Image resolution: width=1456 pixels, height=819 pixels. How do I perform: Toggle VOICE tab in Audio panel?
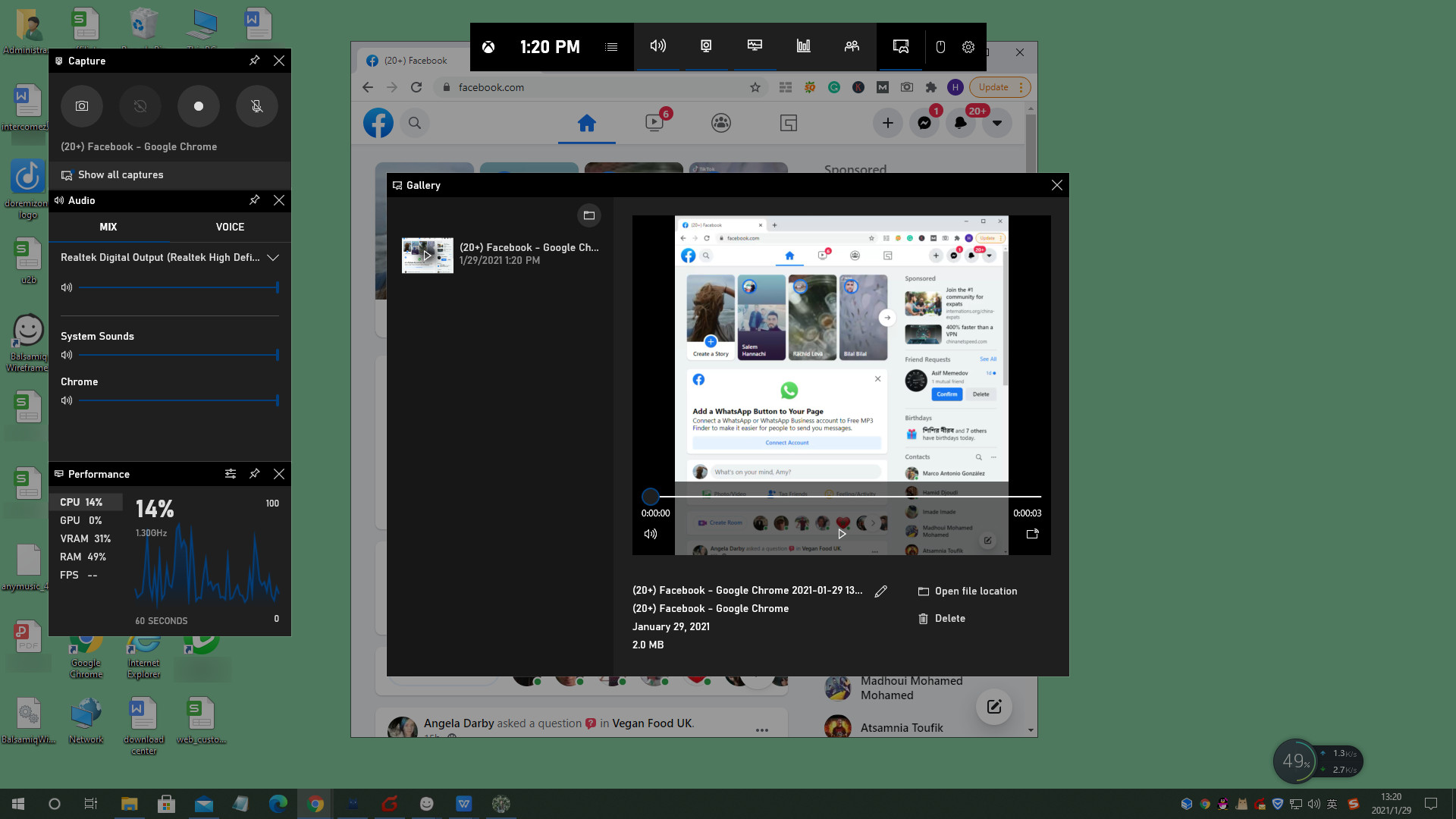(230, 227)
